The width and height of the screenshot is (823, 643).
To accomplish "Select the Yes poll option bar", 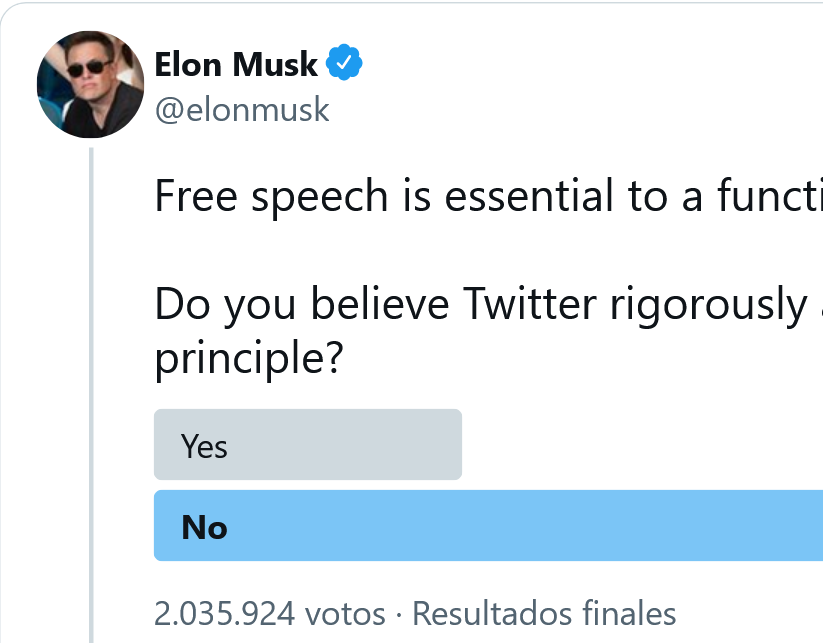I will [308, 445].
